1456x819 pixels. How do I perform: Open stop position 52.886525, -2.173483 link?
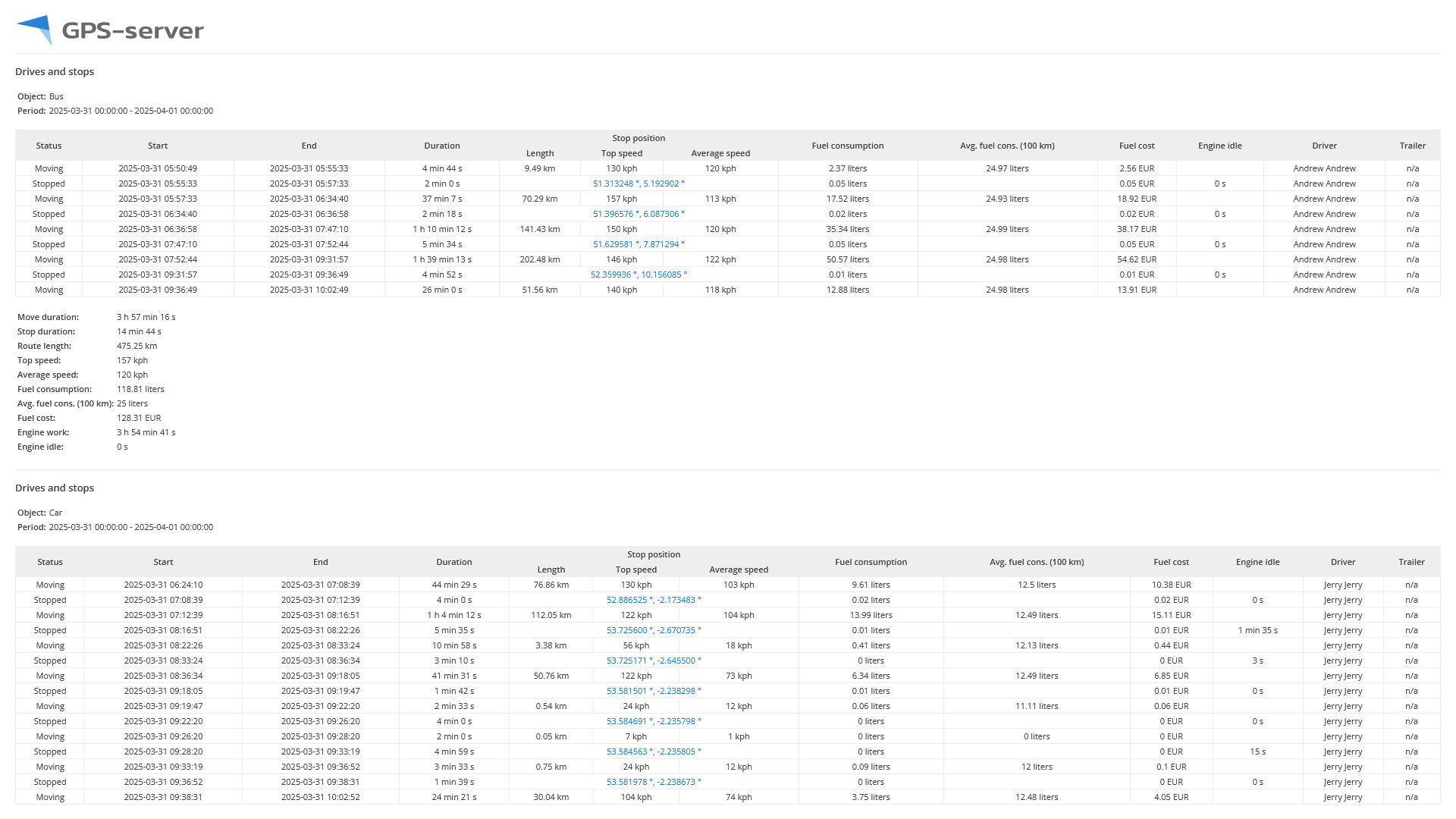653,600
